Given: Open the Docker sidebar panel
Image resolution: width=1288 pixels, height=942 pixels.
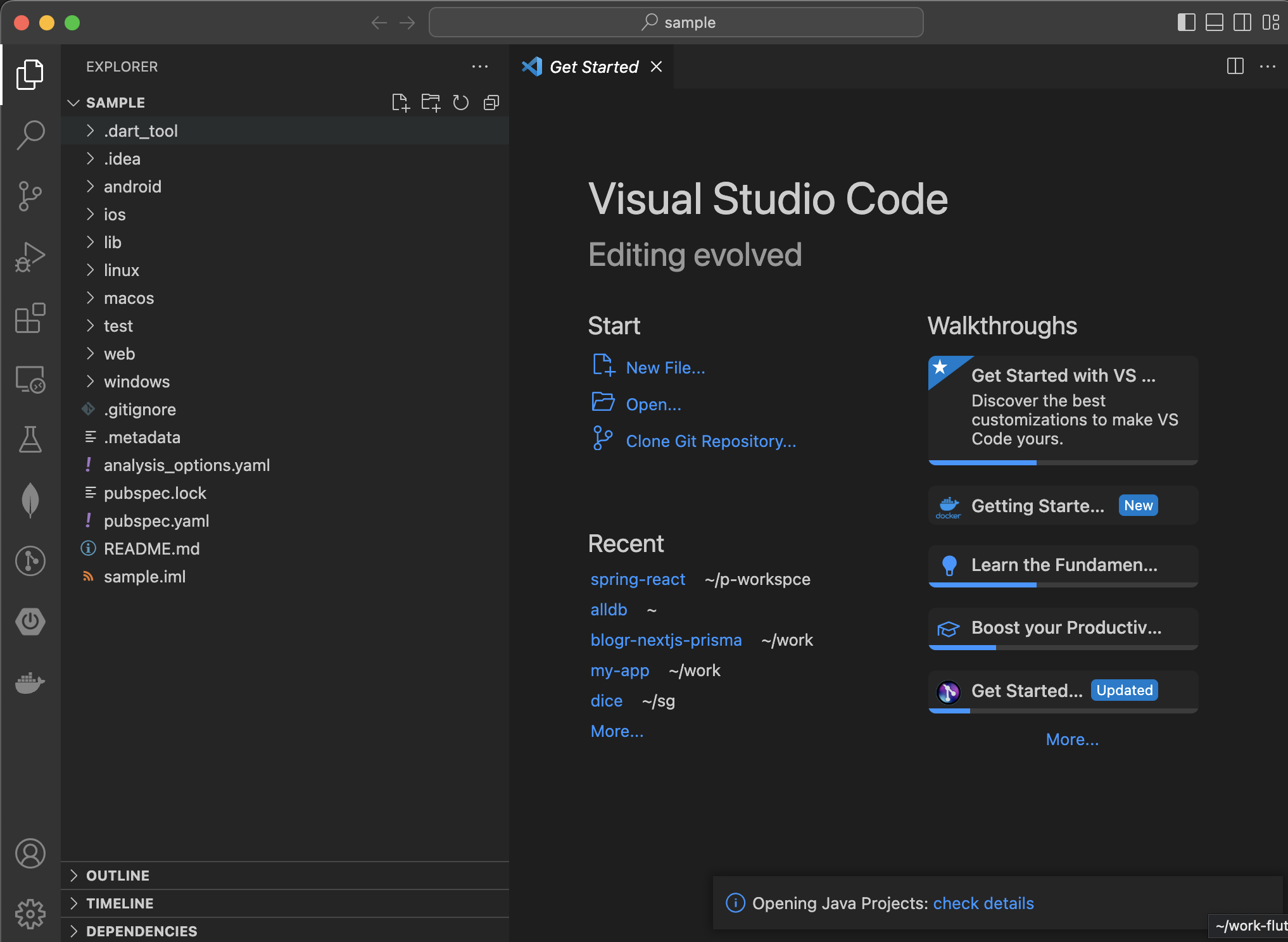Looking at the screenshot, I should 30,682.
